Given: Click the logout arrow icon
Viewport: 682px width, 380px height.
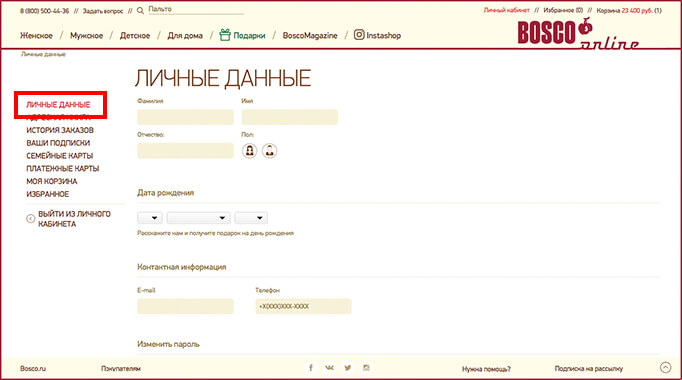Looking at the screenshot, I should (30, 219).
